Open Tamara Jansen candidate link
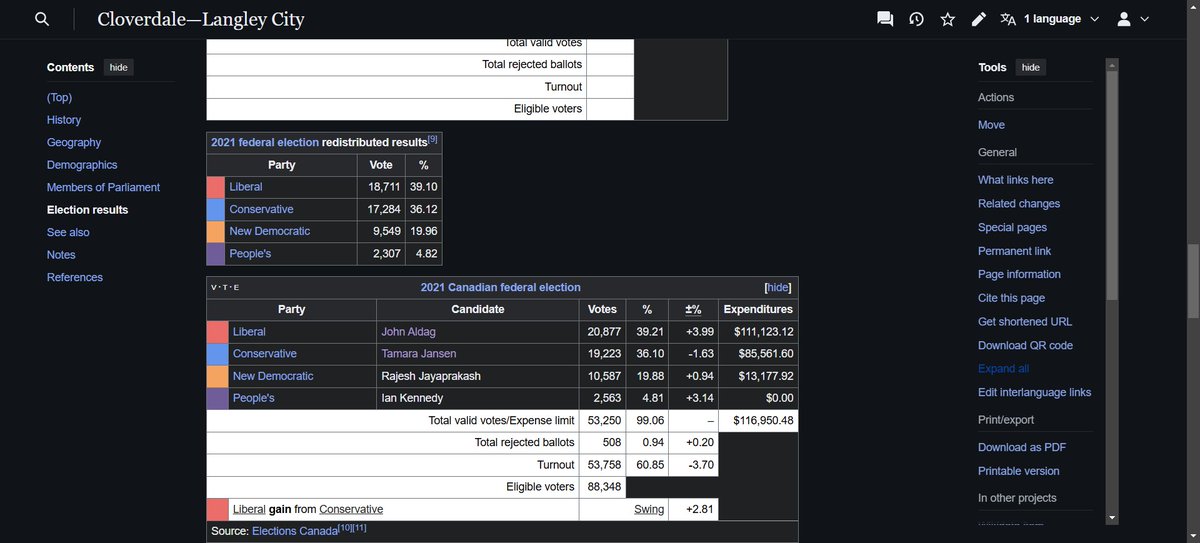 [x=418, y=354]
